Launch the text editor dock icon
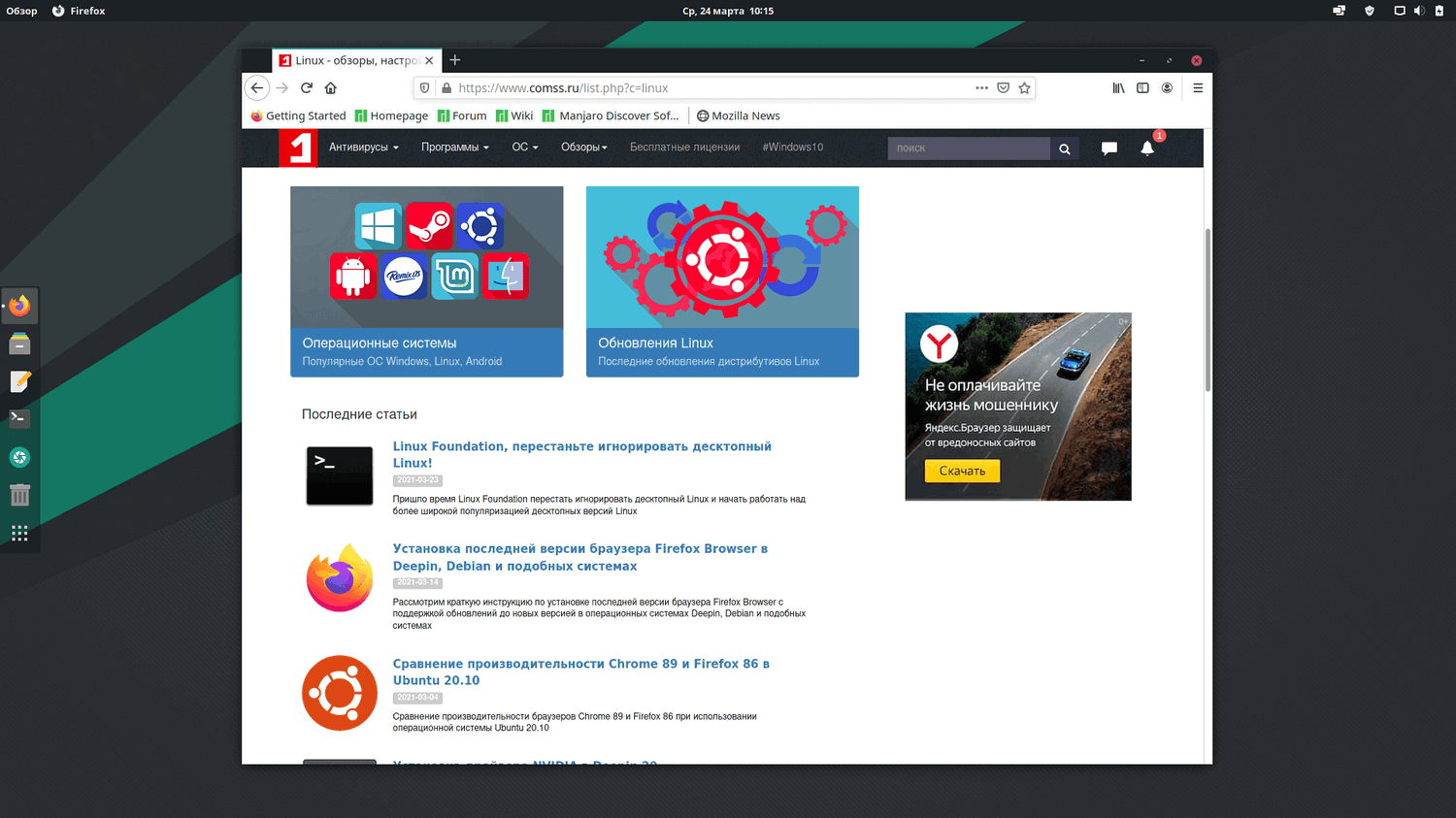Image resolution: width=1456 pixels, height=818 pixels. (19, 381)
